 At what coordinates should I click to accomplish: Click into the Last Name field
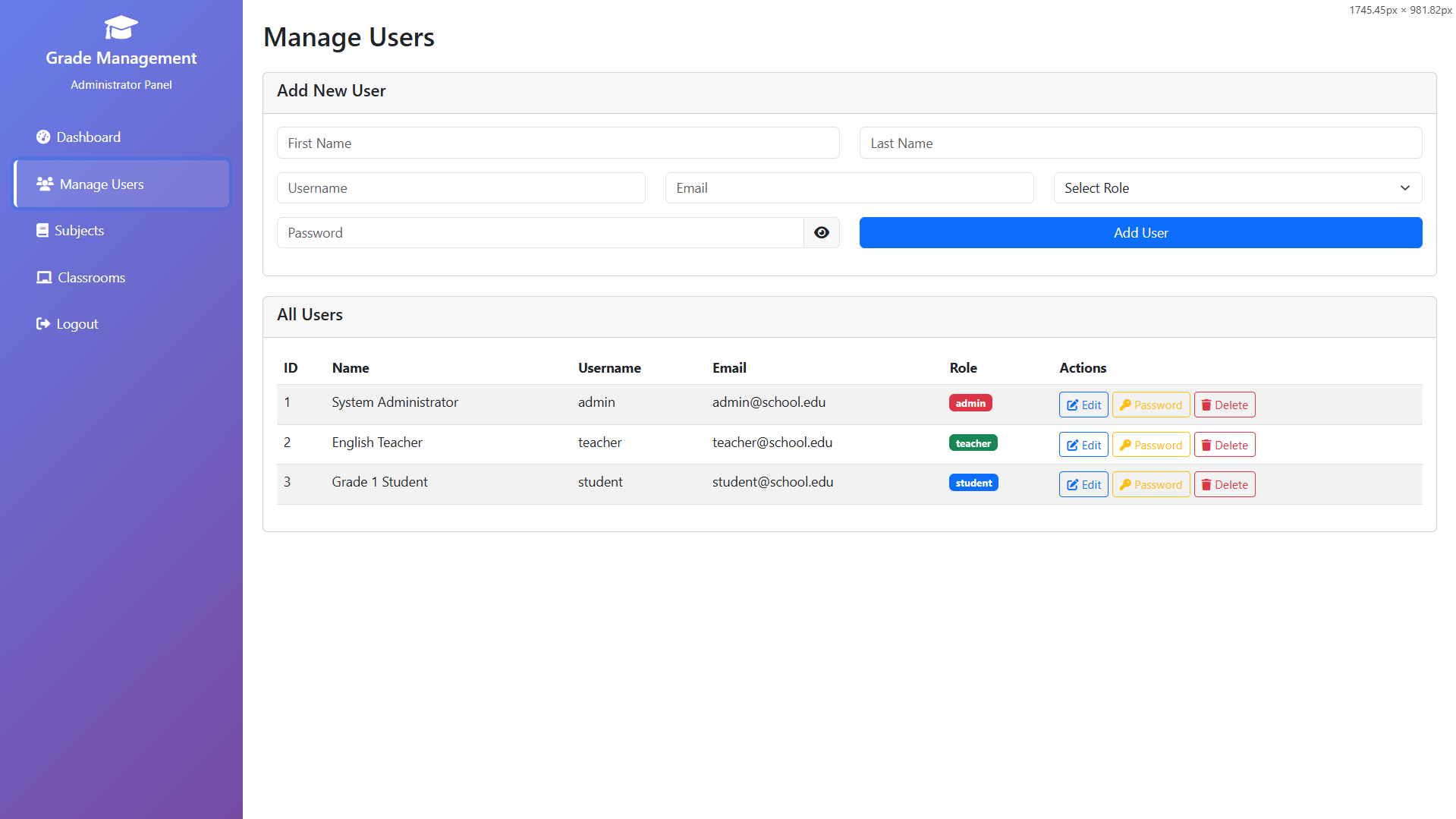[x=1140, y=143]
